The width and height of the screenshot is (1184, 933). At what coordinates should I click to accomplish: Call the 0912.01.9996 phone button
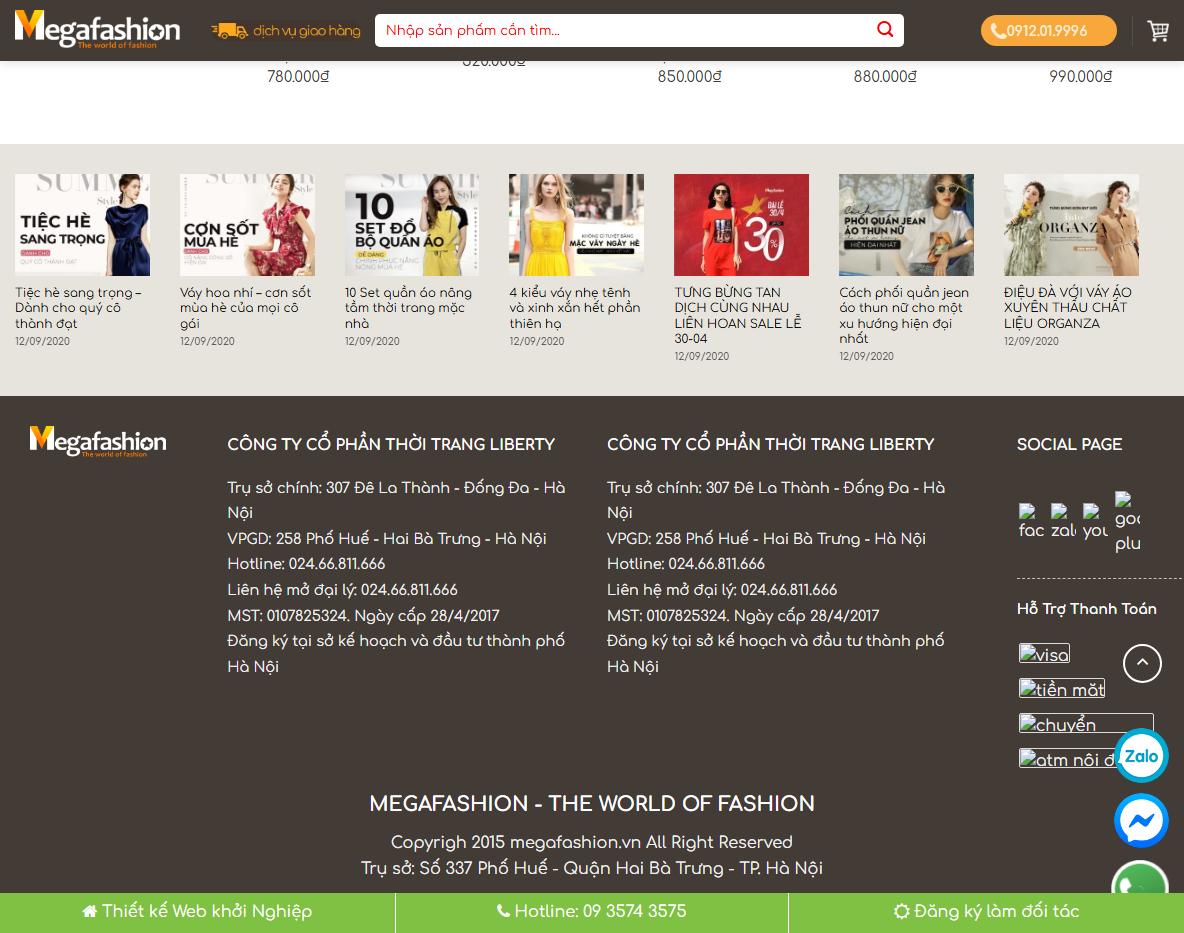[1048, 30]
